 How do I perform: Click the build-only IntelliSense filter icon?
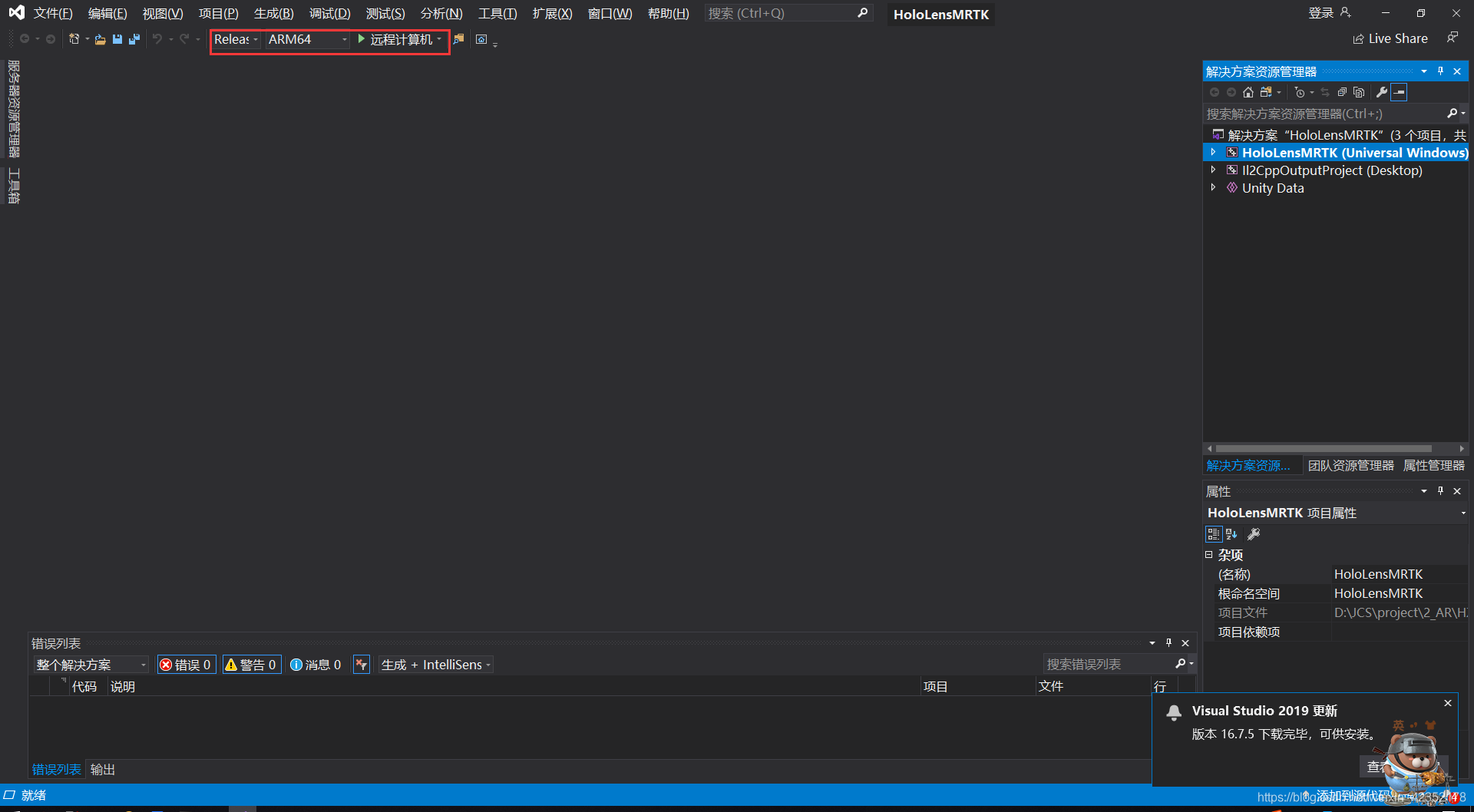[362, 665]
